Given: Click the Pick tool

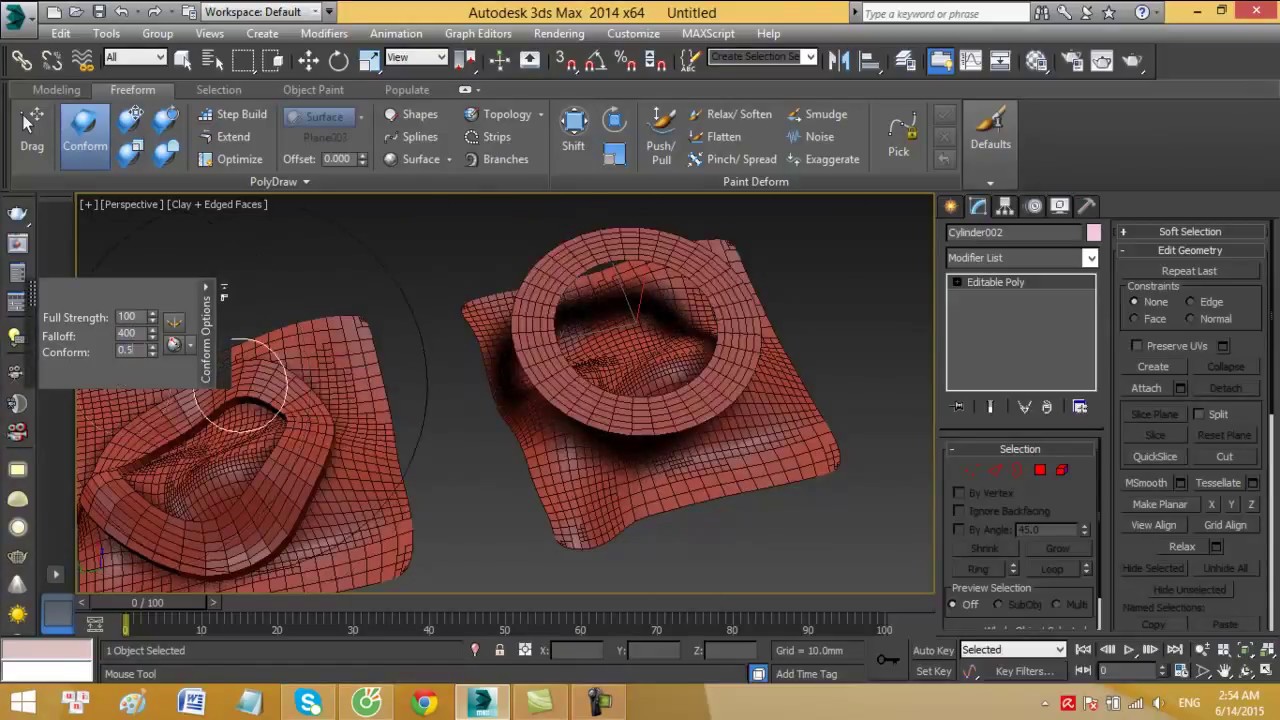Looking at the screenshot, I should tap(899, 136).
